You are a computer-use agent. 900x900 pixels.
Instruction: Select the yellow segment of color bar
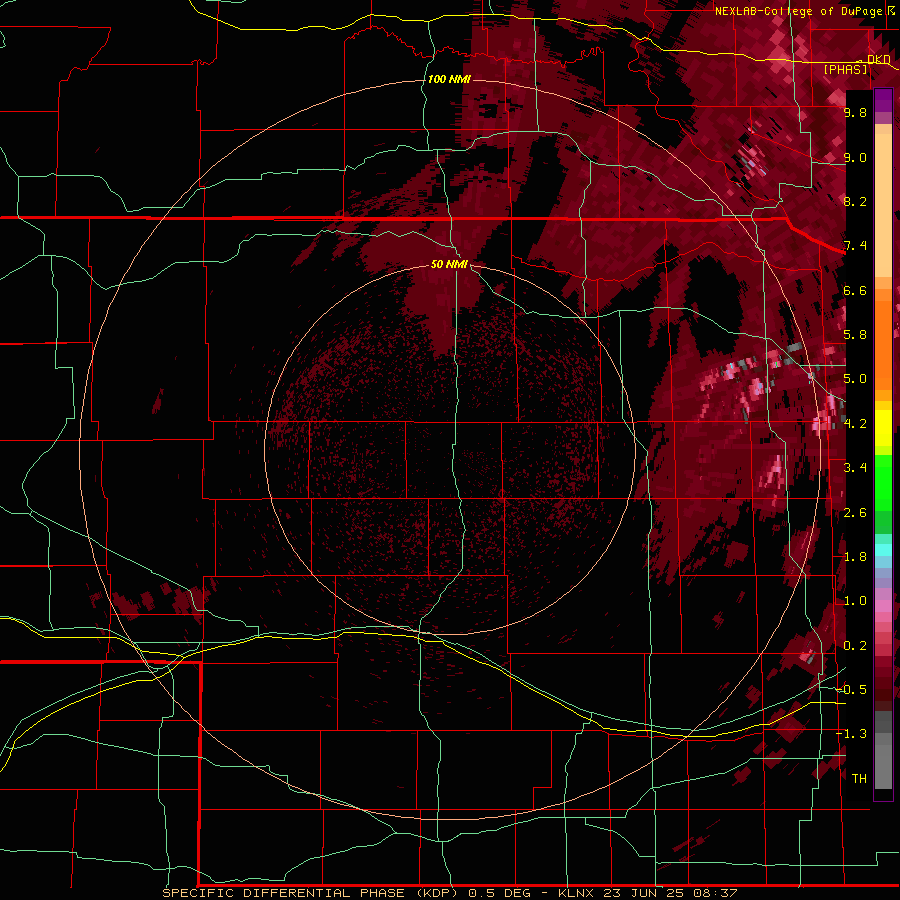tap(883, 428)
